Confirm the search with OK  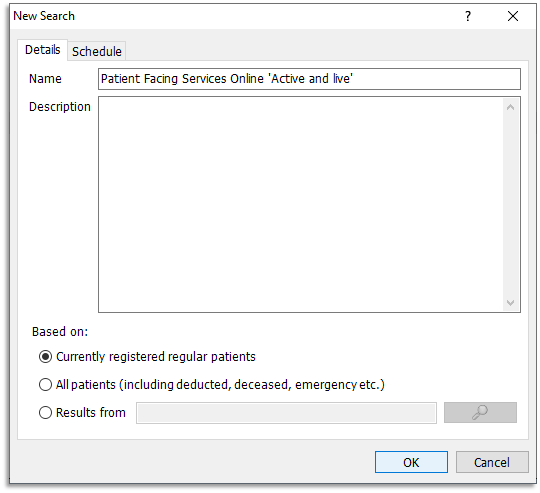click(411, 462)
